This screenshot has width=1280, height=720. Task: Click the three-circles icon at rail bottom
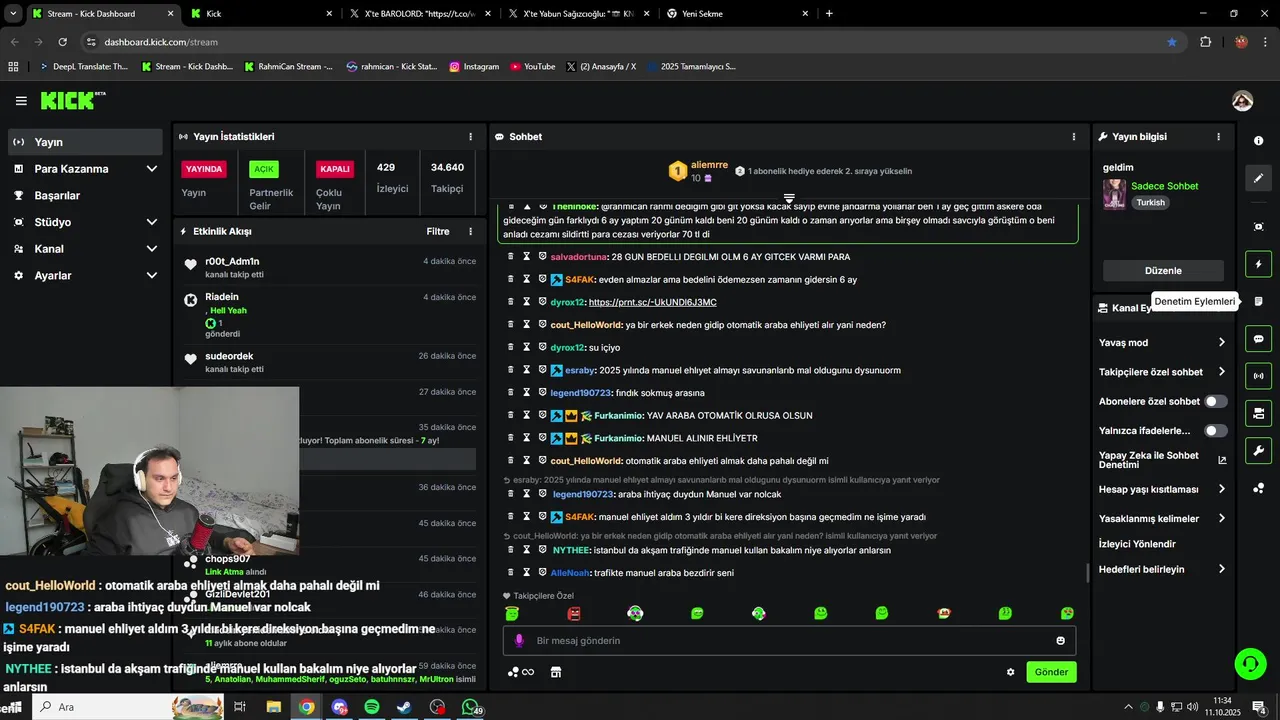click(1258, 488)
